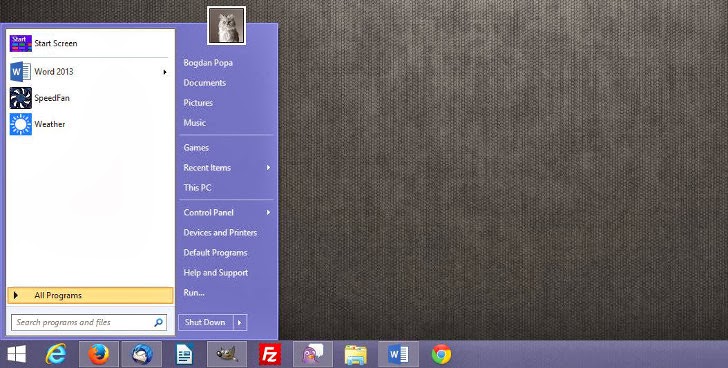Launch FileZilla from taskbar
Screen dimensions: 728x368
(270, 355)
